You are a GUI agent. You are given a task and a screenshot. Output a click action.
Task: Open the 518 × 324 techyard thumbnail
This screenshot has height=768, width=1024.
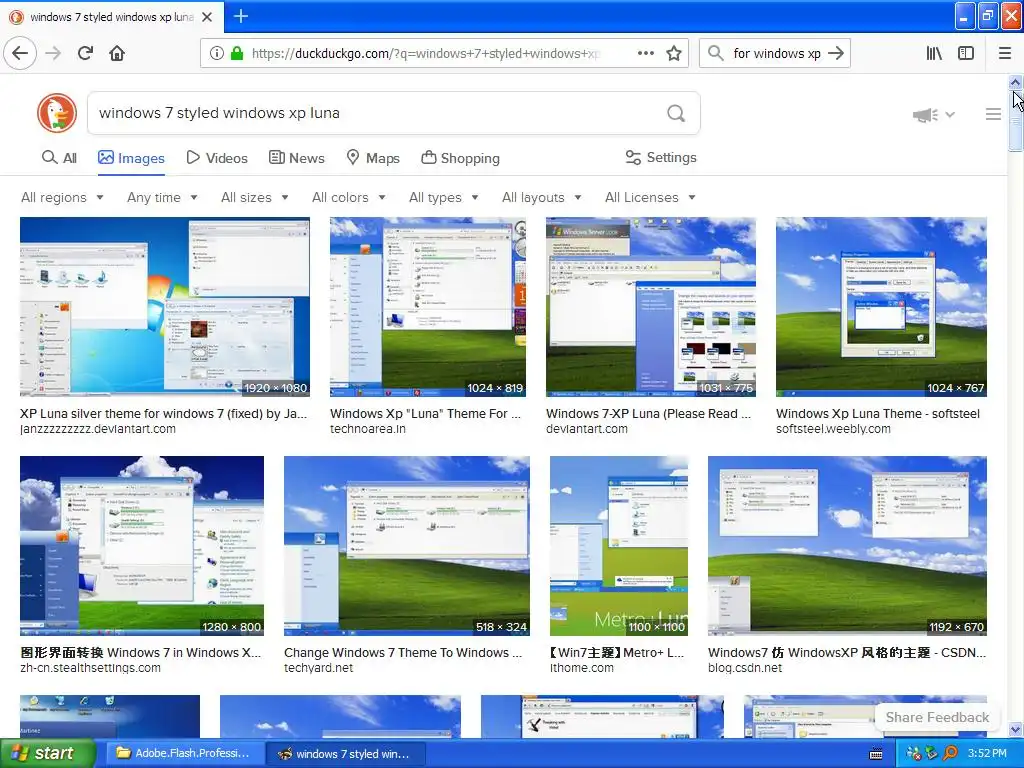[x=407, y=546]
